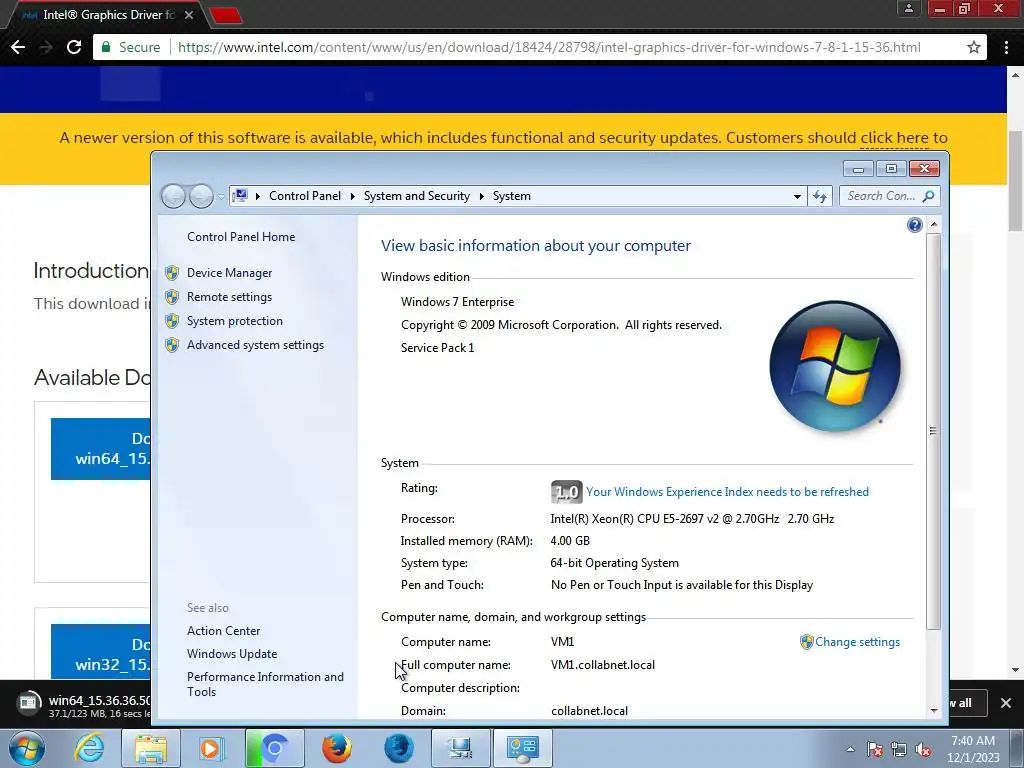Click the Control Panel back arrow button
This screenshot has height=768, width=1024.
(173, 196)
